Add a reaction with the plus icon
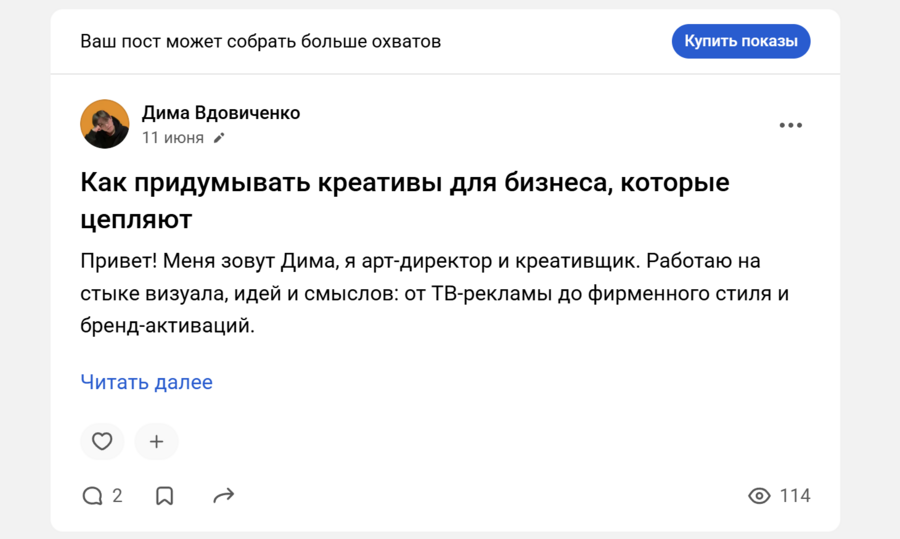 (156, 441)
